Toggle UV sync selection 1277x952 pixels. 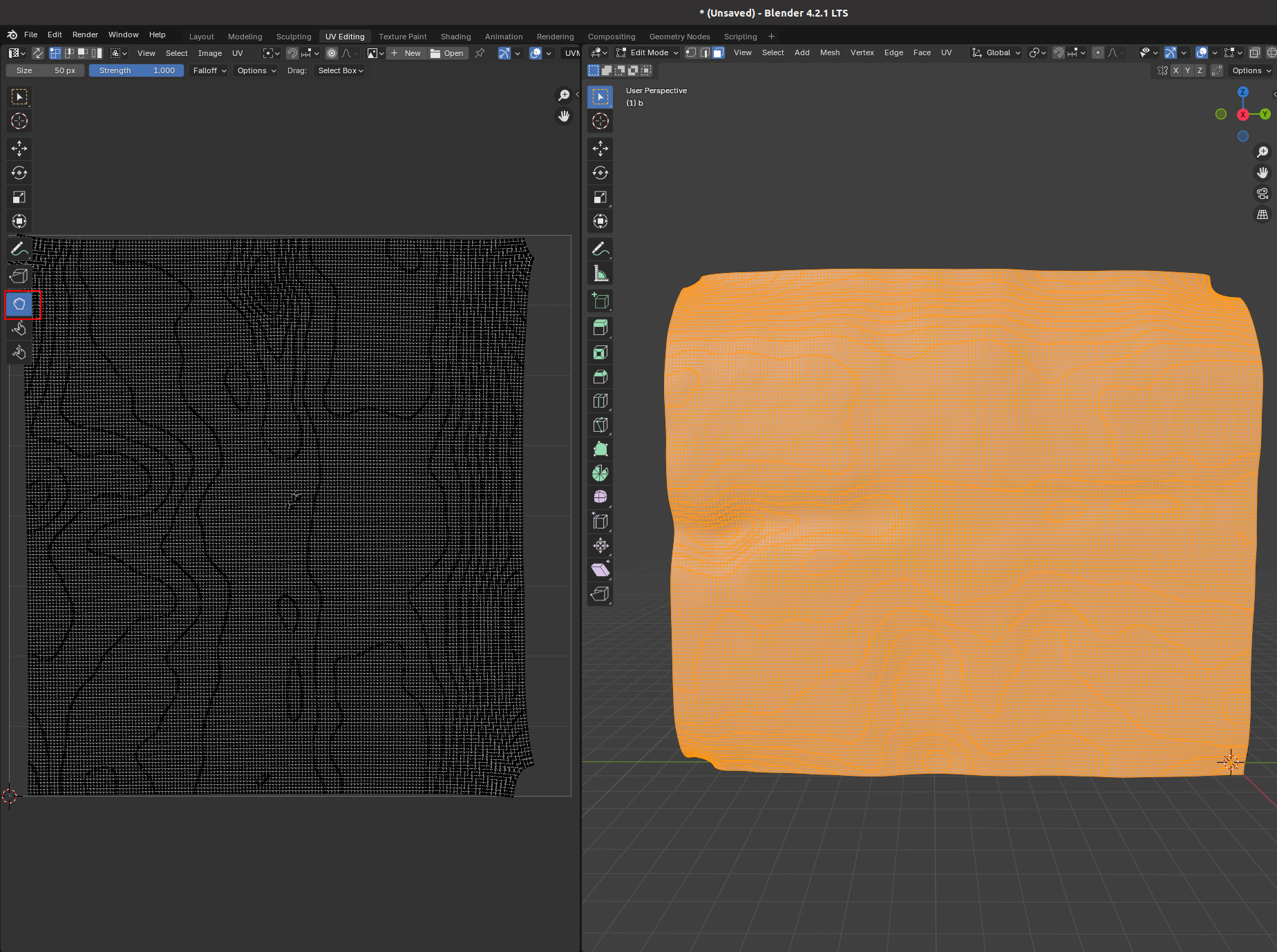pos(38,53)
